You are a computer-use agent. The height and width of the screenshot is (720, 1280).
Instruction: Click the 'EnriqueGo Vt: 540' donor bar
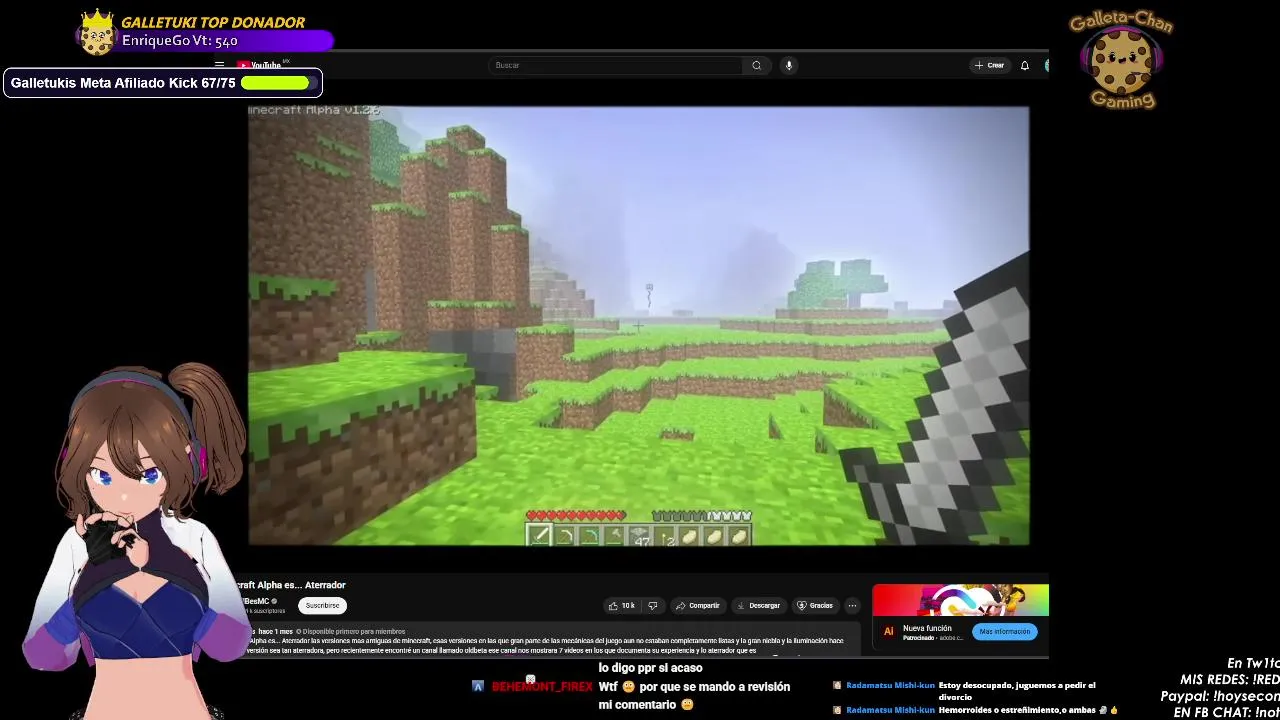click(x=226, y=41)
